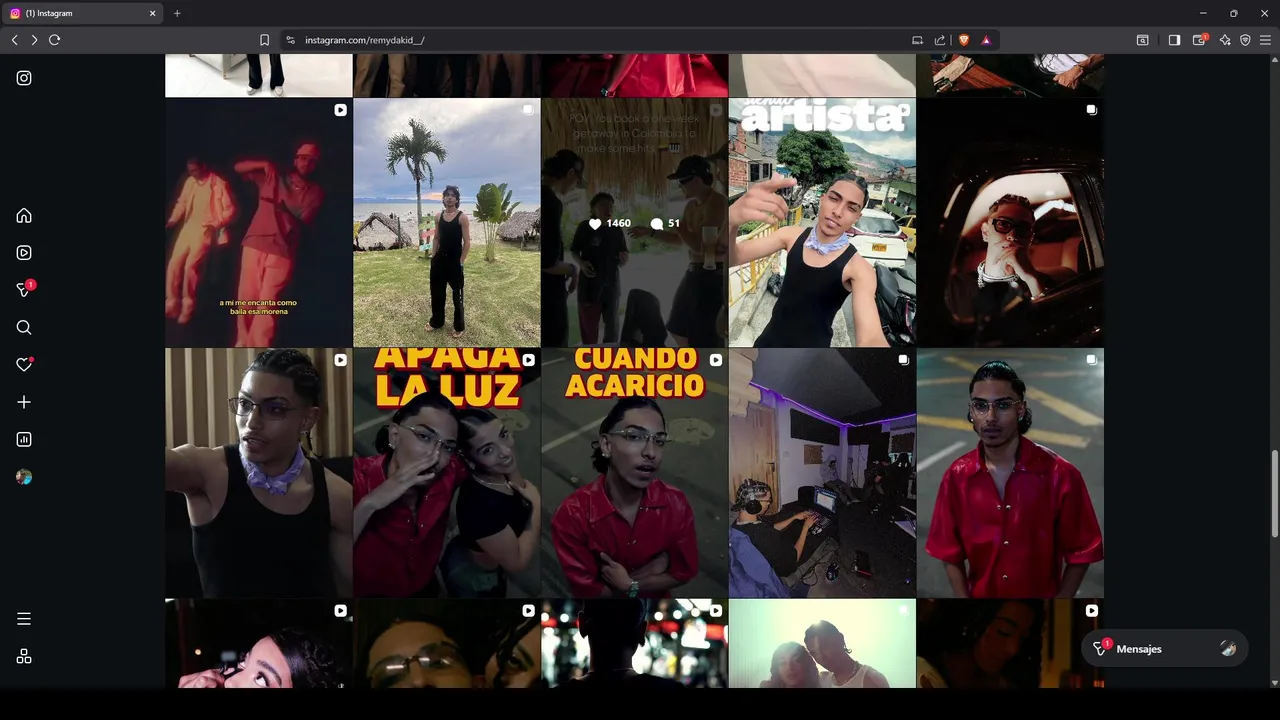1280x720 pixels.
Task: Click the address bar URL instagram.com/remydakid__/
Action: point(364,40)
